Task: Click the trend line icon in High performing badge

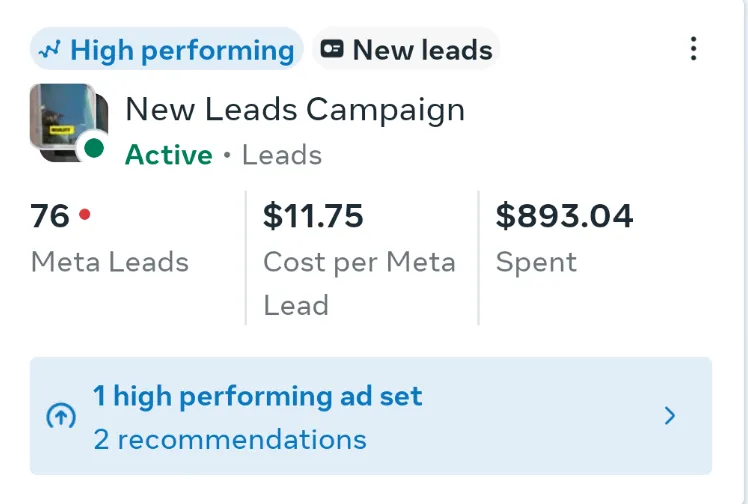Action: [x=50, y=49]
